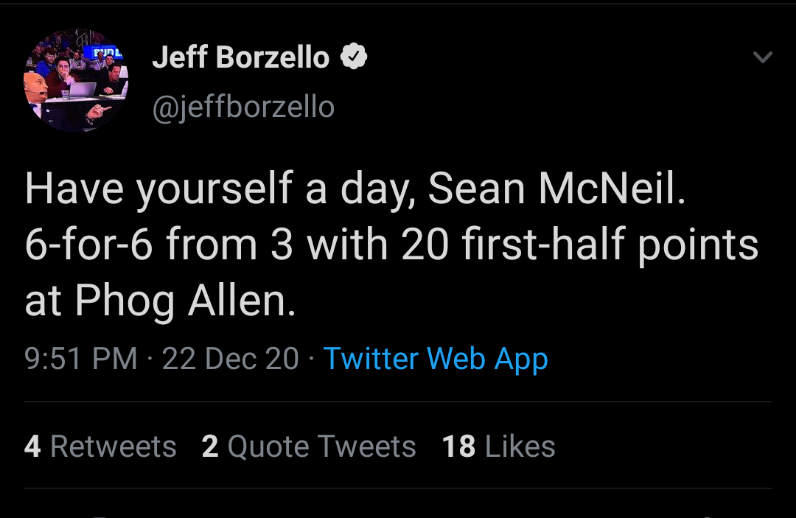The width and height of the screenshot is (796, 518).
Task: Click the number 18 before Likes
Action: [459, 446]
